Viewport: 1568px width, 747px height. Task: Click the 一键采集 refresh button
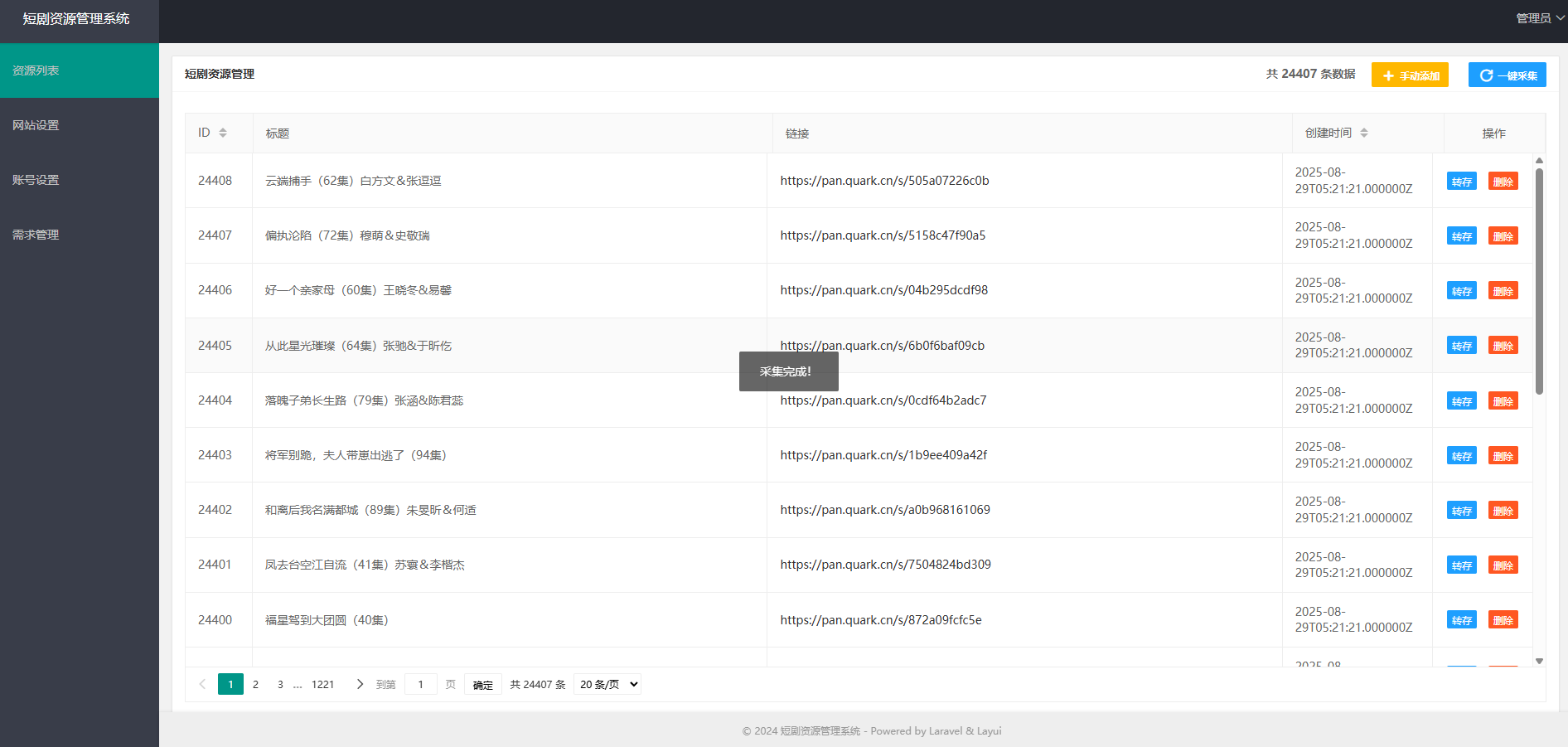click(1507, 75)
